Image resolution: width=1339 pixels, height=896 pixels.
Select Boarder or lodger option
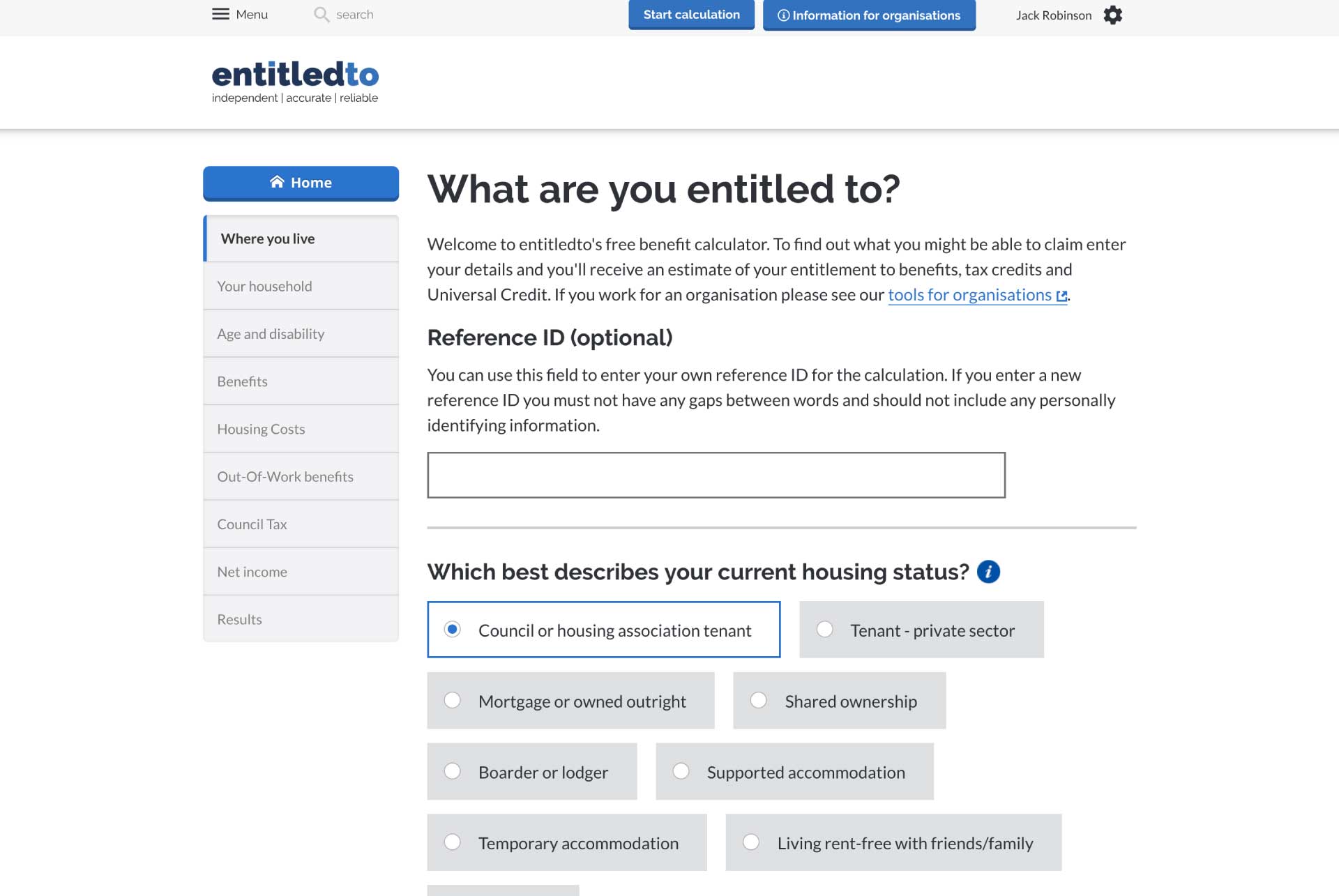point(532,771)
